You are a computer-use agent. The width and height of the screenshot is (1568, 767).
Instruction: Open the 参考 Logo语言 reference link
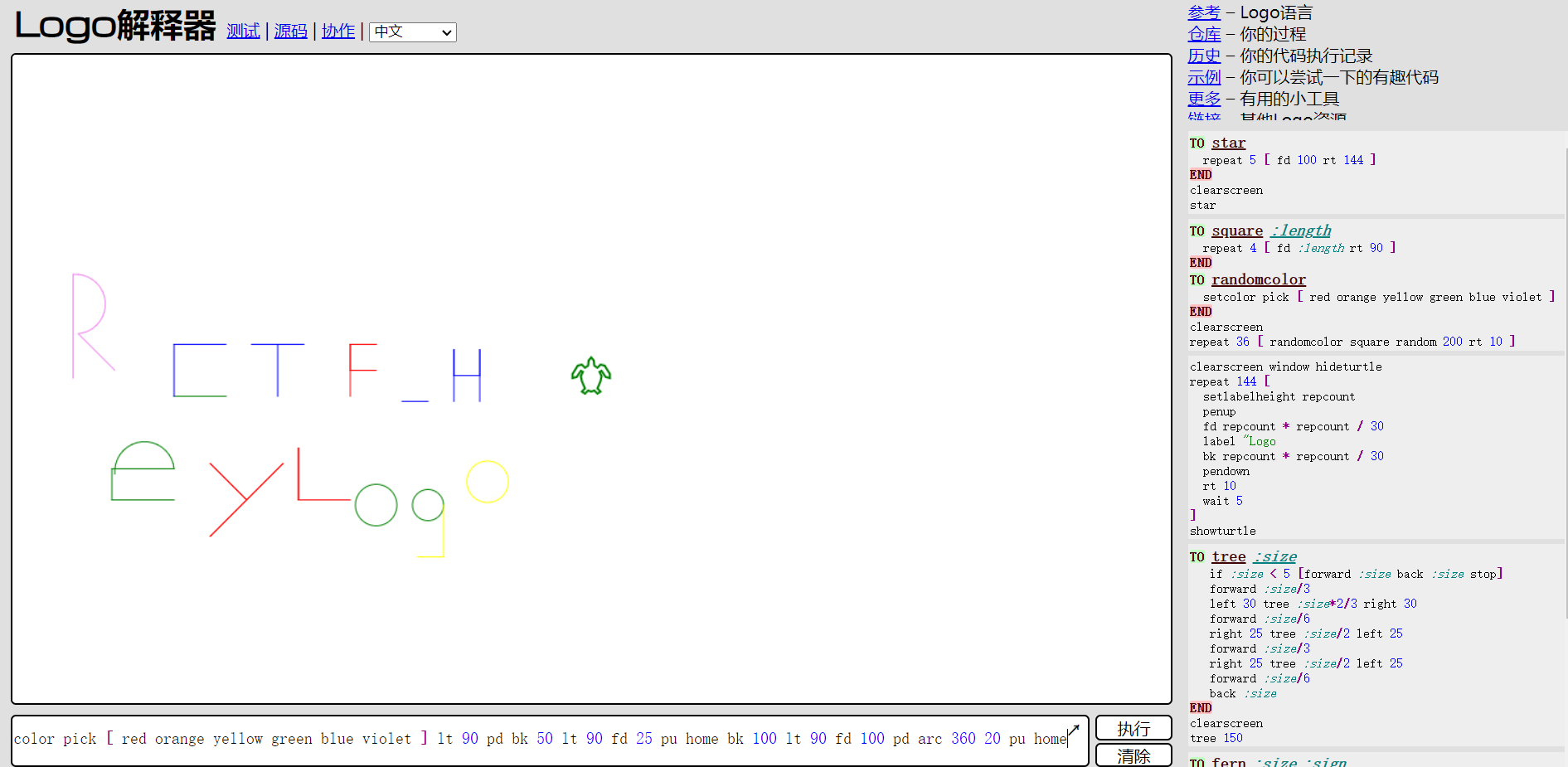[1203, 12]
